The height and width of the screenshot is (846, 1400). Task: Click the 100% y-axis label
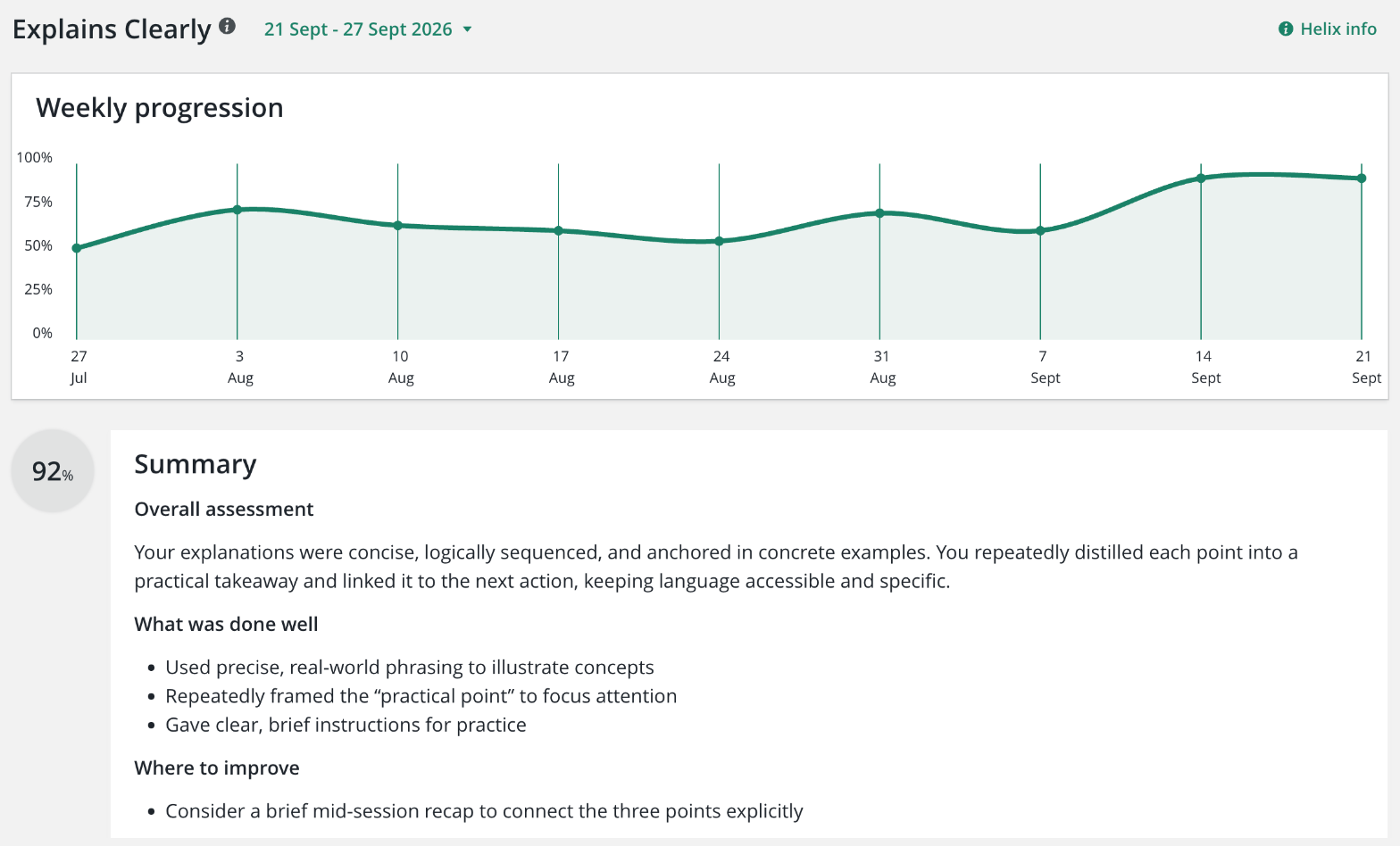click(x=35, y=158)
